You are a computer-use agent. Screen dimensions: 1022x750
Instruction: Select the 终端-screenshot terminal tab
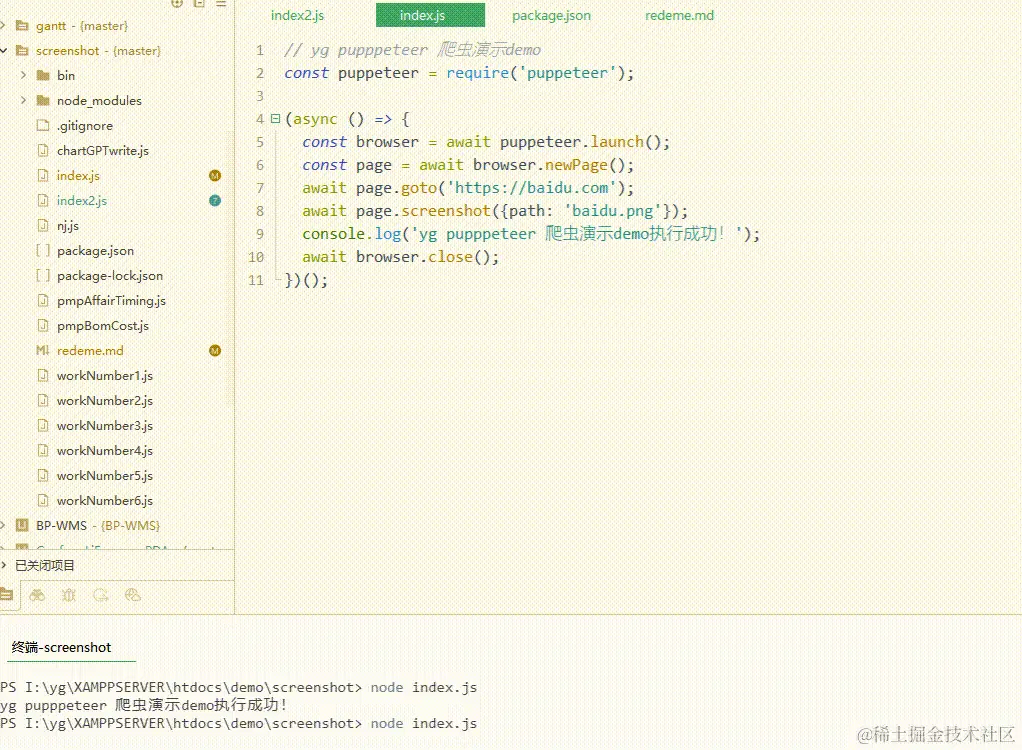click(69, 647)
